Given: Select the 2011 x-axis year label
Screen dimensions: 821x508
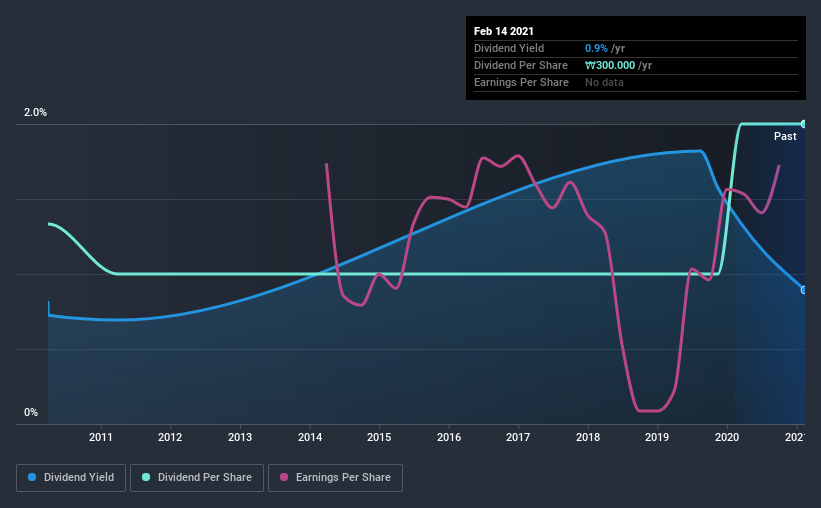Looking at the screenshot, I should [101, 437].
